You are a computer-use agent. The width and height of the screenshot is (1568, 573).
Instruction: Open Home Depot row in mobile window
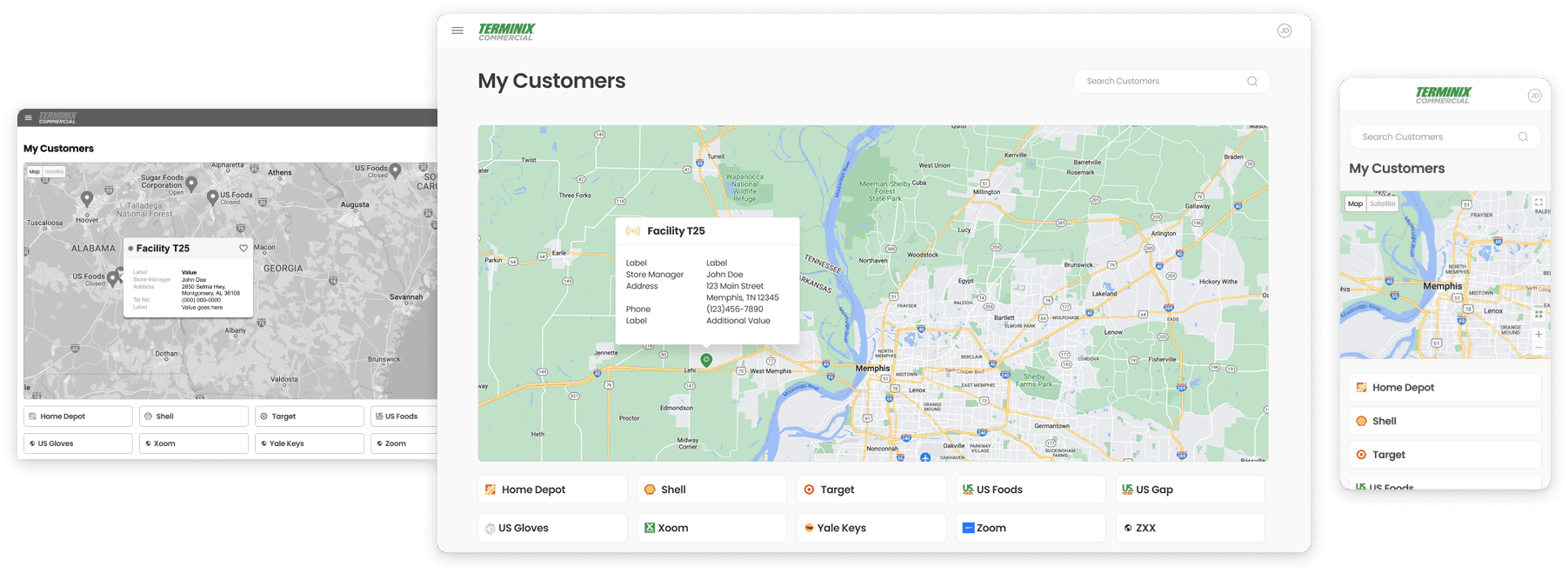(1445, 388)
